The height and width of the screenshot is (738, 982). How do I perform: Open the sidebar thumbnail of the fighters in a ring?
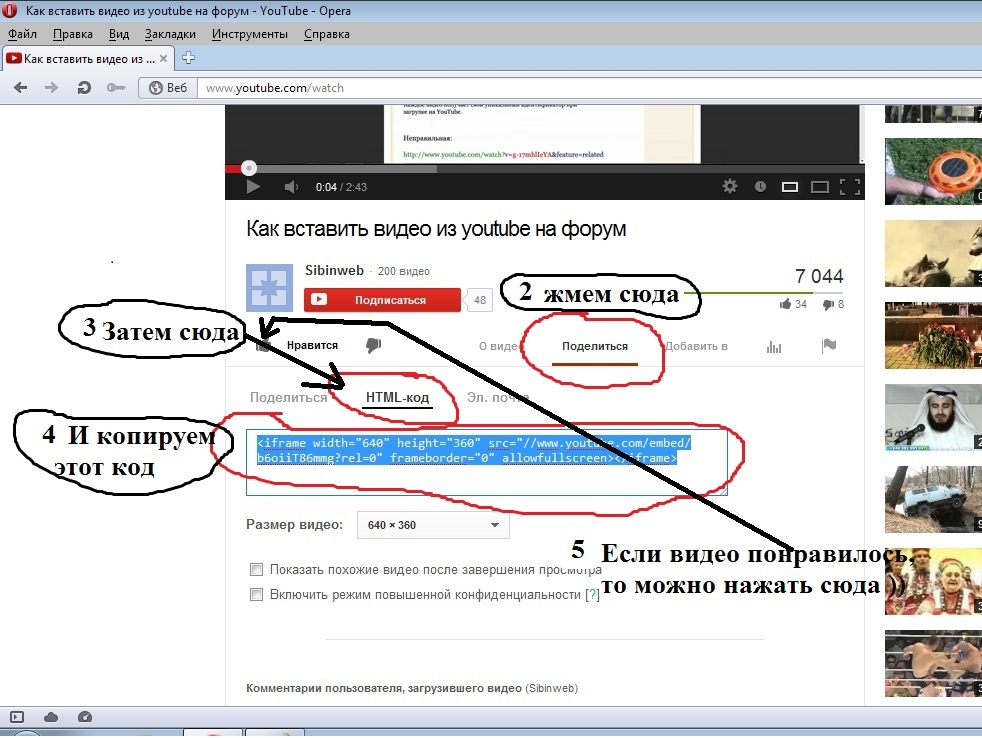coord(933,663)
